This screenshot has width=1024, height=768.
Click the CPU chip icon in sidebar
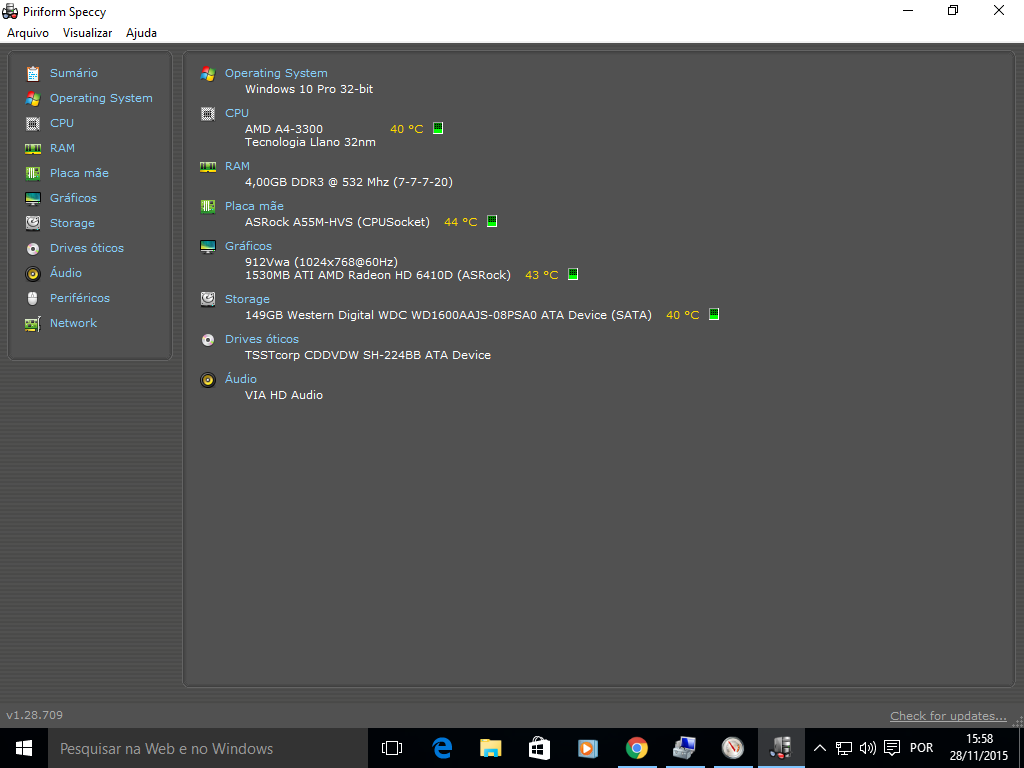[33, 123]
